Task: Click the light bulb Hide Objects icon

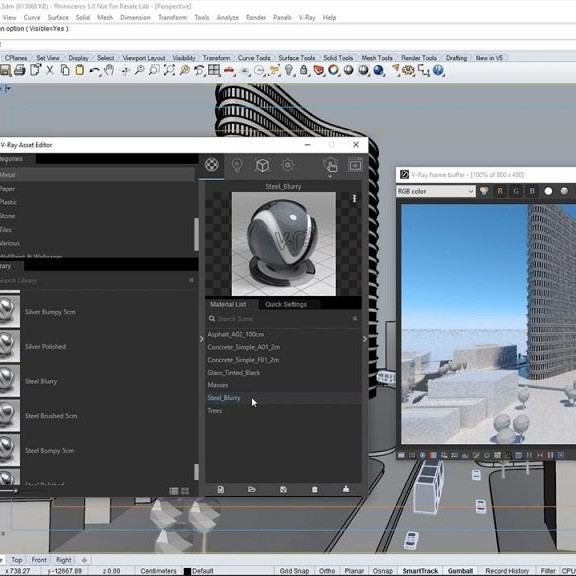Action: coord(289,70)
